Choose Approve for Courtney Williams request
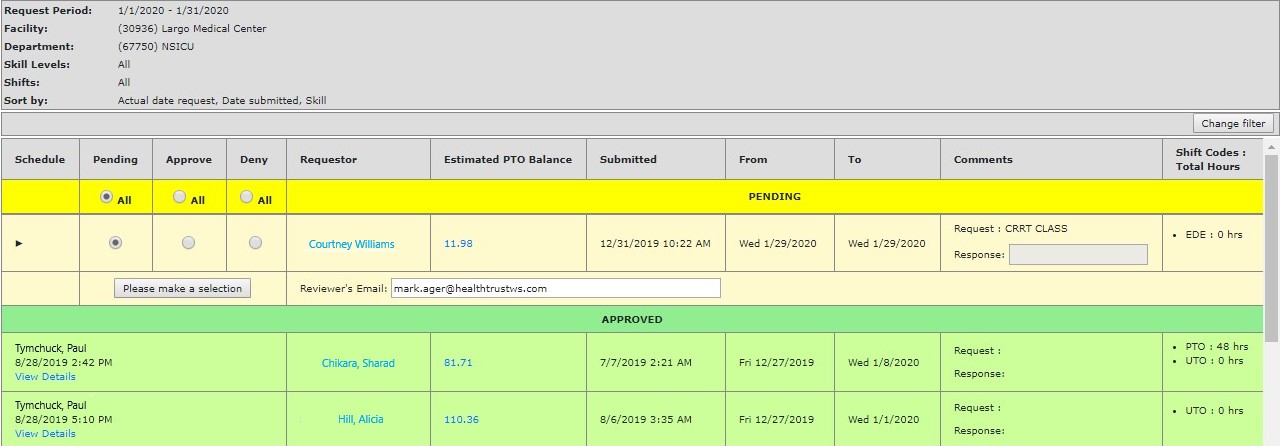The height and width of the screenshot is (446, 1280). pyautogui.click(x=189, y=243)
